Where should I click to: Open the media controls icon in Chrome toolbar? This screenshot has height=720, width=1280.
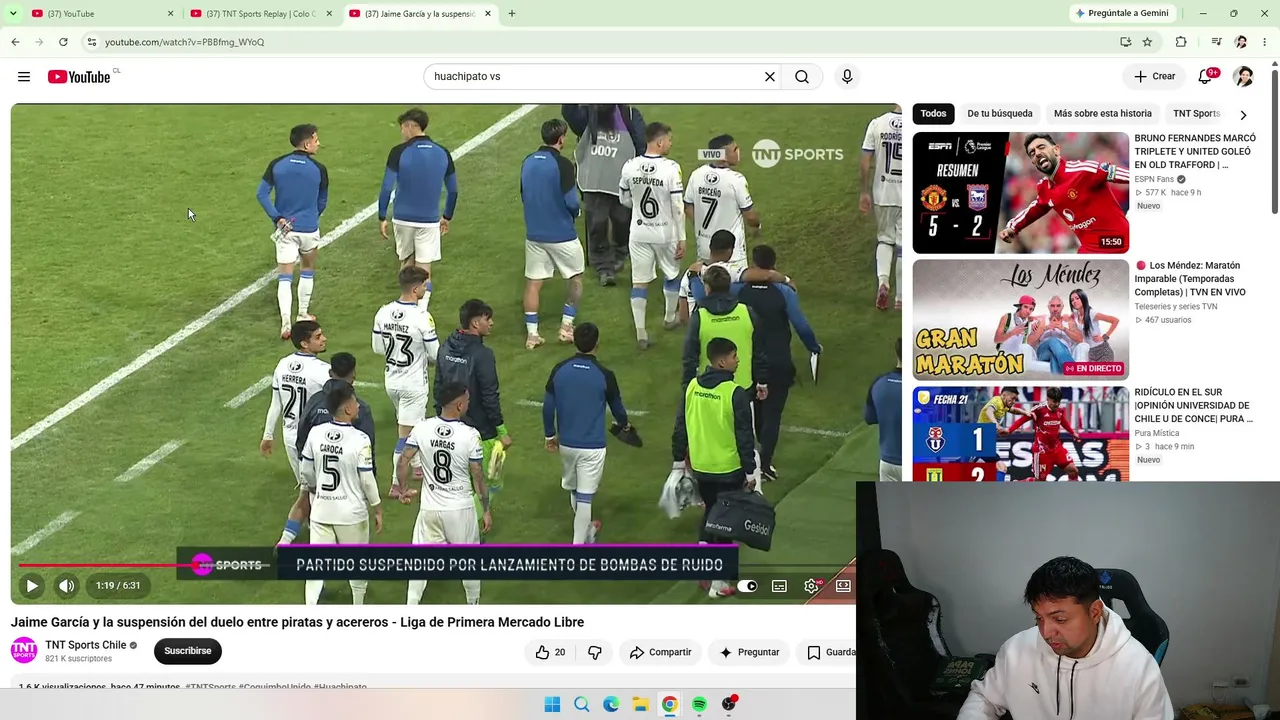(x=1216, y=42)
